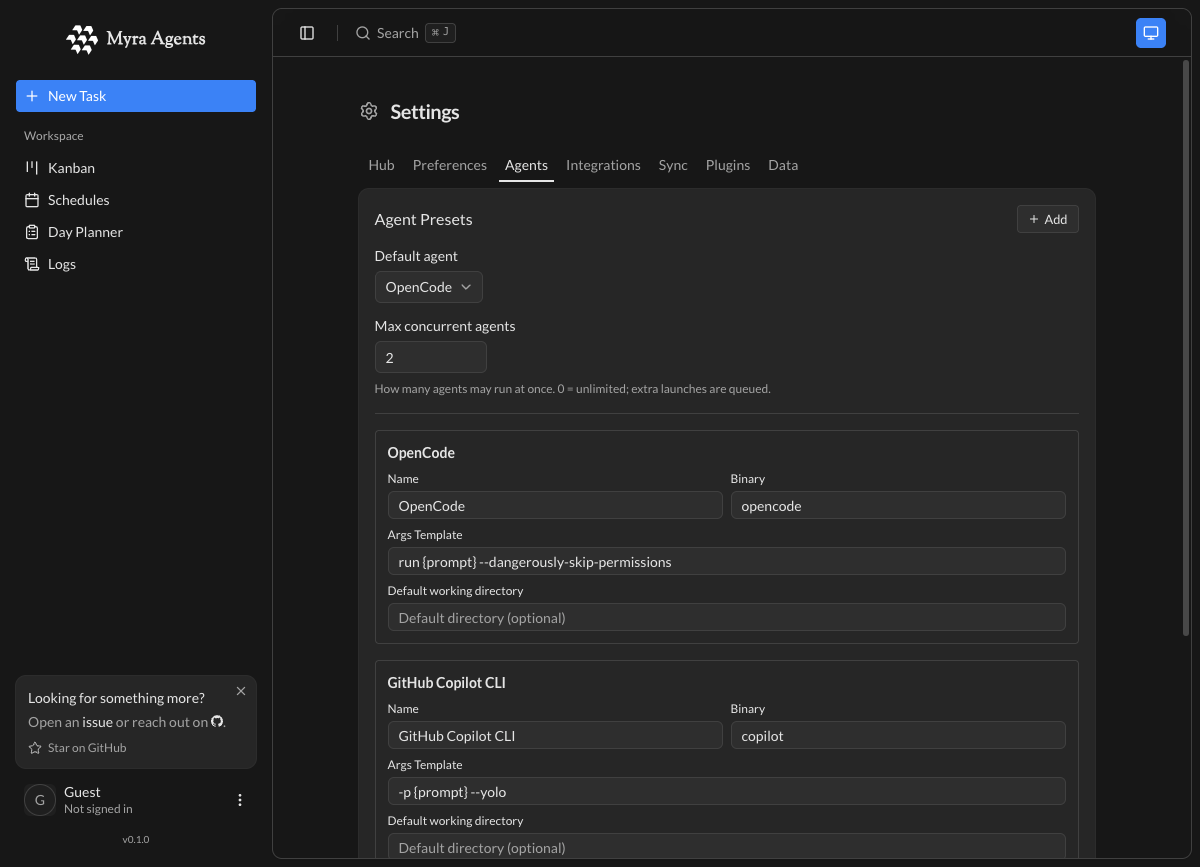This screenshot has width=1200, height=867.
Task: Switch to the Hub tab
Action: tap(381, 165)
